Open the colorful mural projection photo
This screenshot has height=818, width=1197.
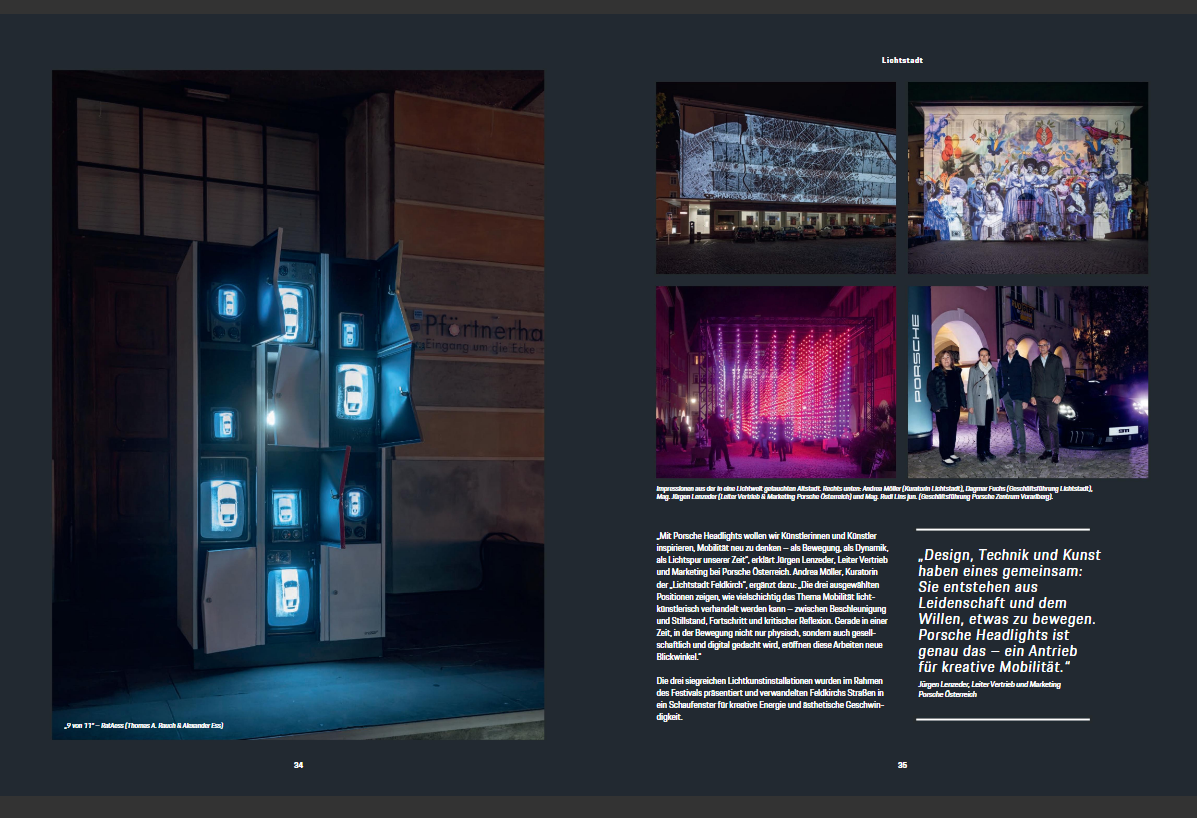point(1028,178)
